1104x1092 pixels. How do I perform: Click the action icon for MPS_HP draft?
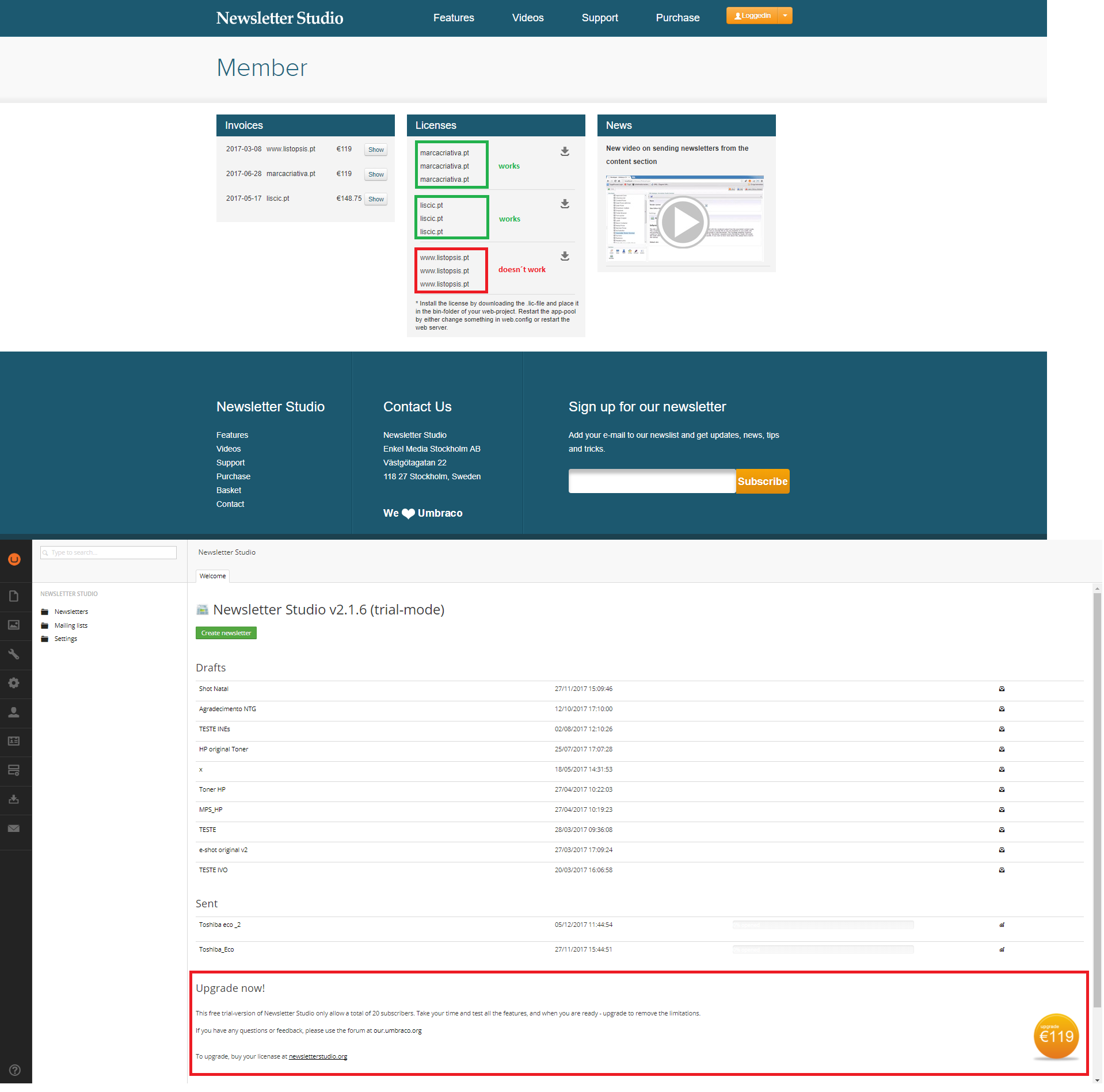(1002, 810)
